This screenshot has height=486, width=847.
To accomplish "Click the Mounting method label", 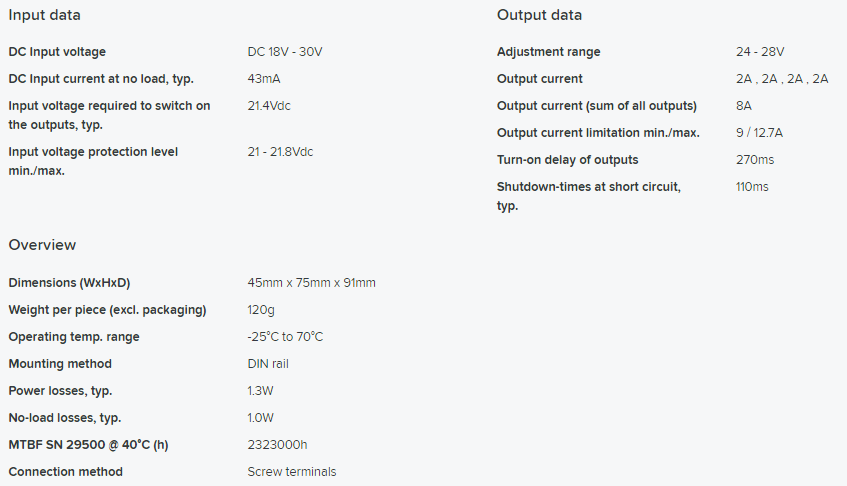I will [60, 364].
